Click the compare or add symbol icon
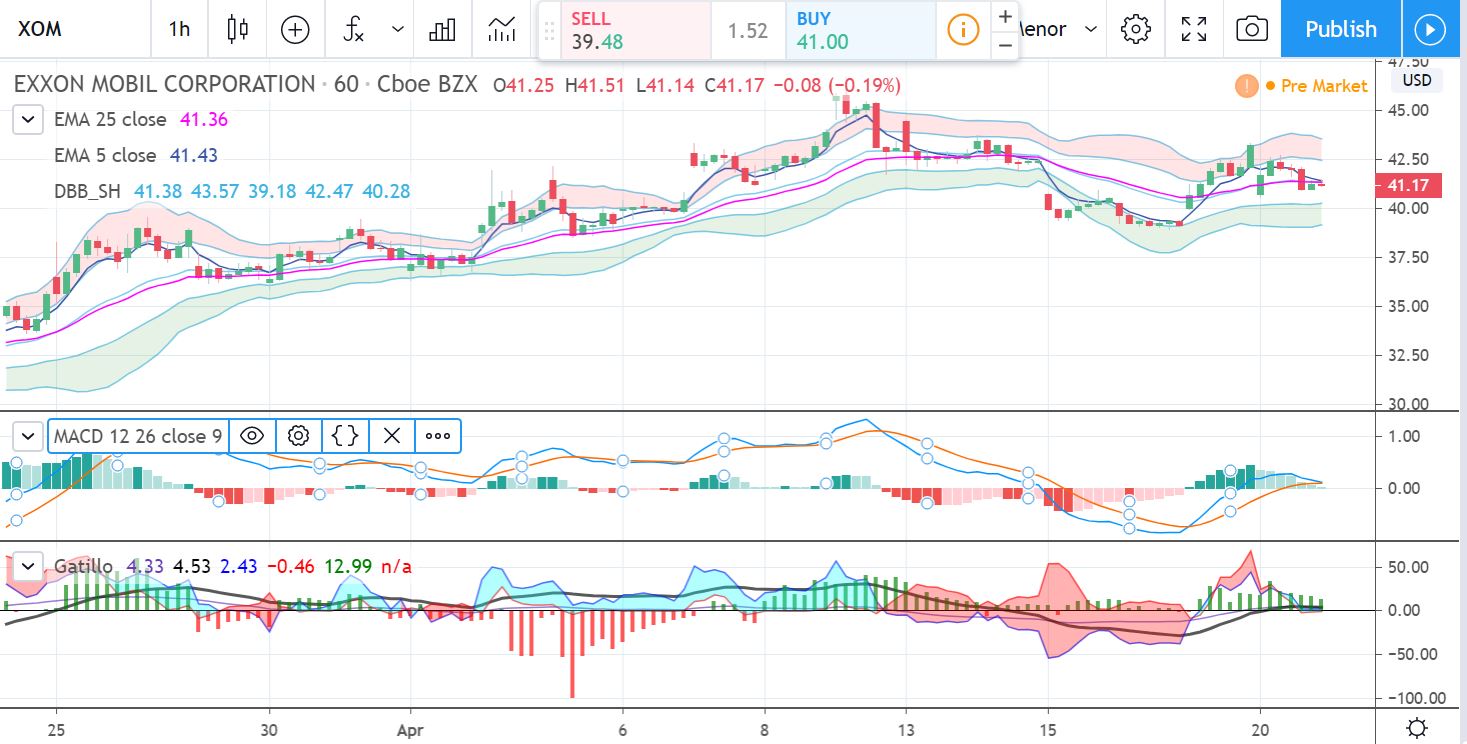The width and height of the screenshot is (1467, 744). [295, 29]
